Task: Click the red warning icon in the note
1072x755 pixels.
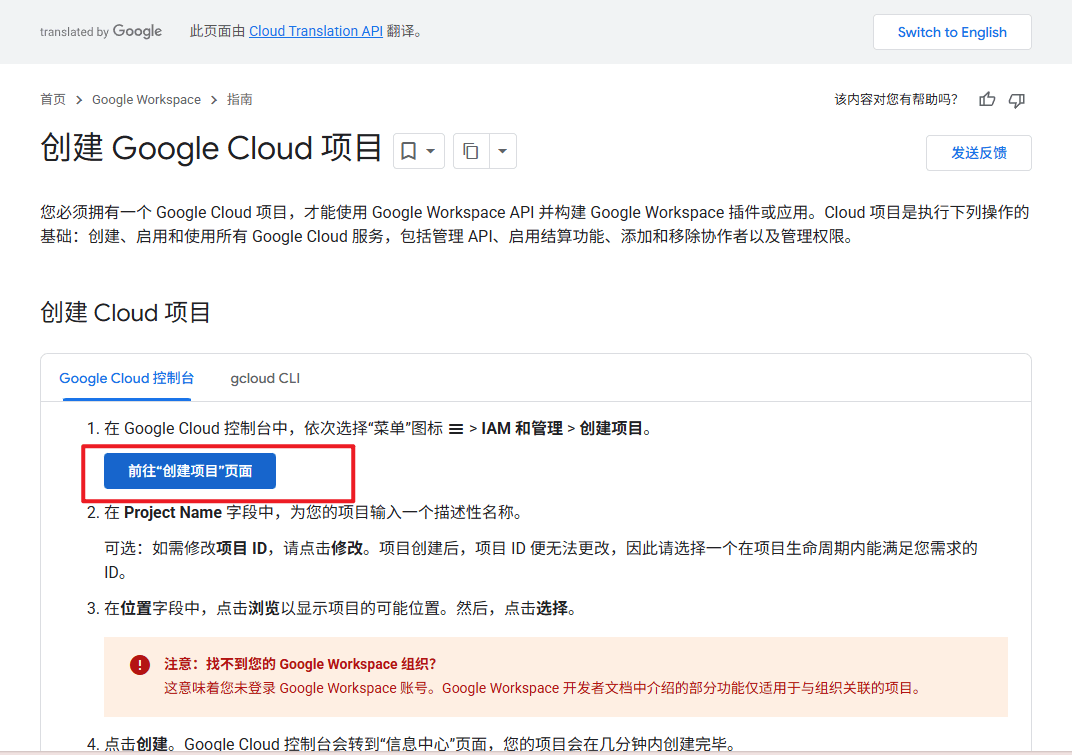Action: [x=140, y=665]
